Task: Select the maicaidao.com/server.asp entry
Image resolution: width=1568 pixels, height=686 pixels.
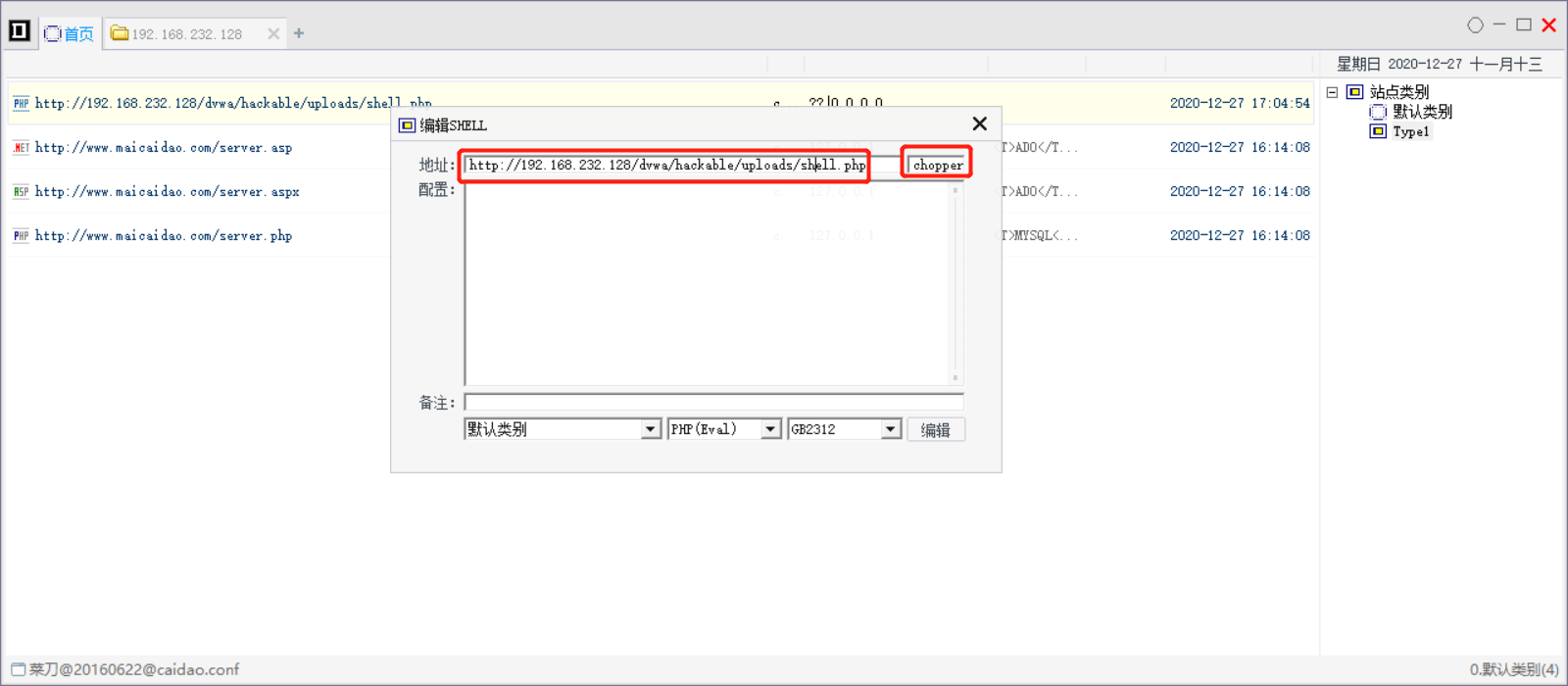Action: click(x=164, y=148)
